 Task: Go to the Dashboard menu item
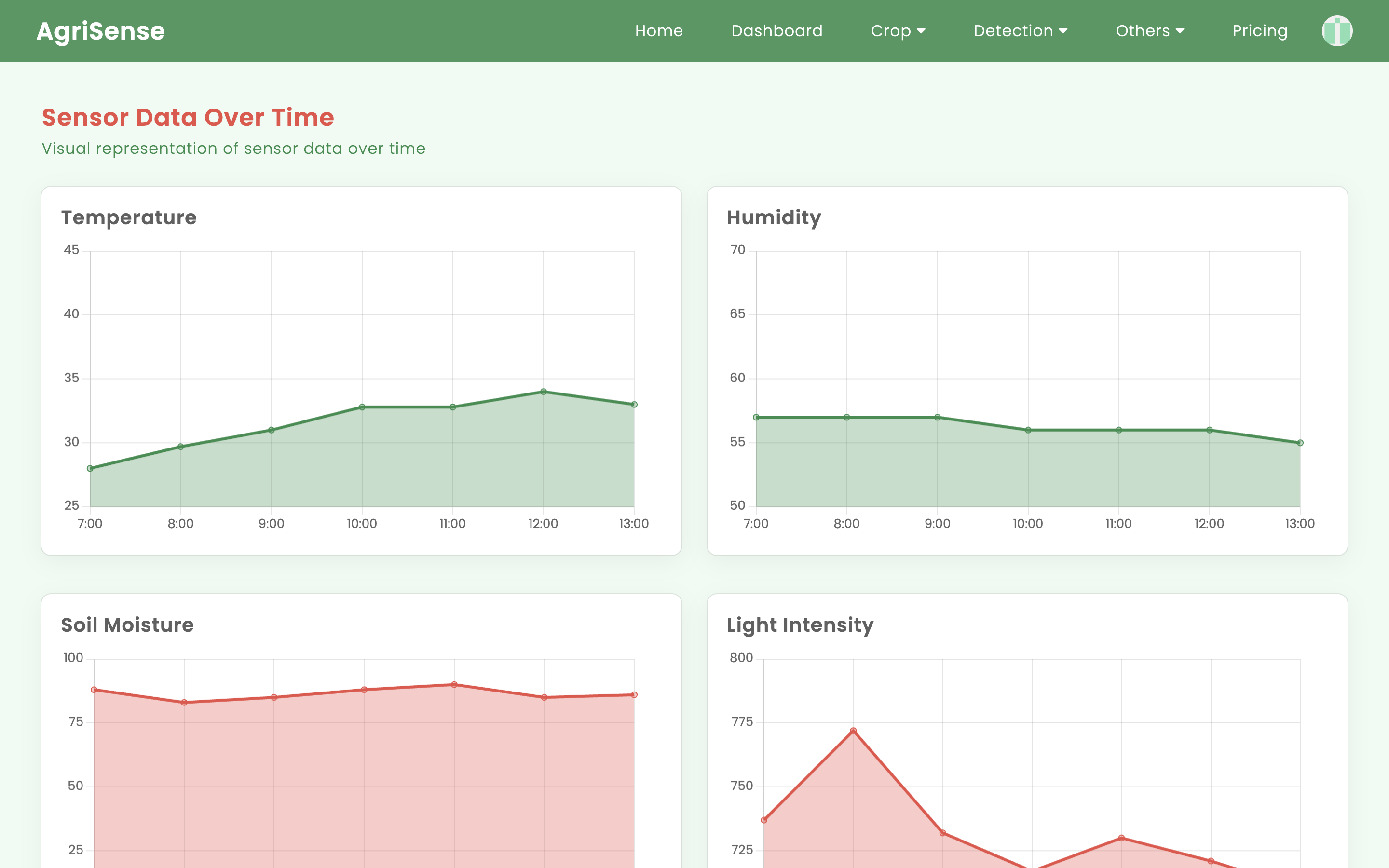tap(776, 31)
